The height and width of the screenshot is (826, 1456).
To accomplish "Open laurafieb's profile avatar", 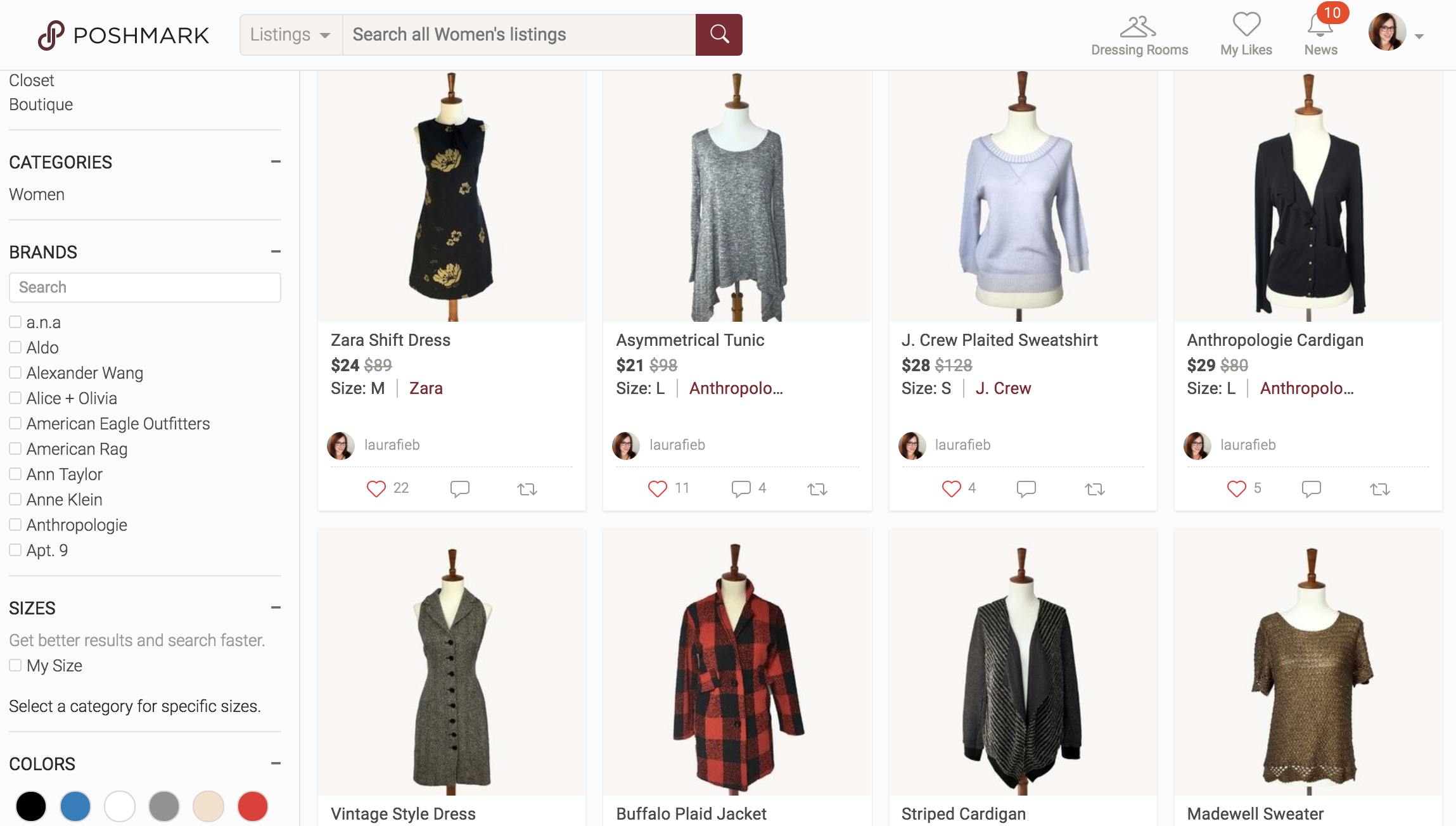I will pos(340,445).
